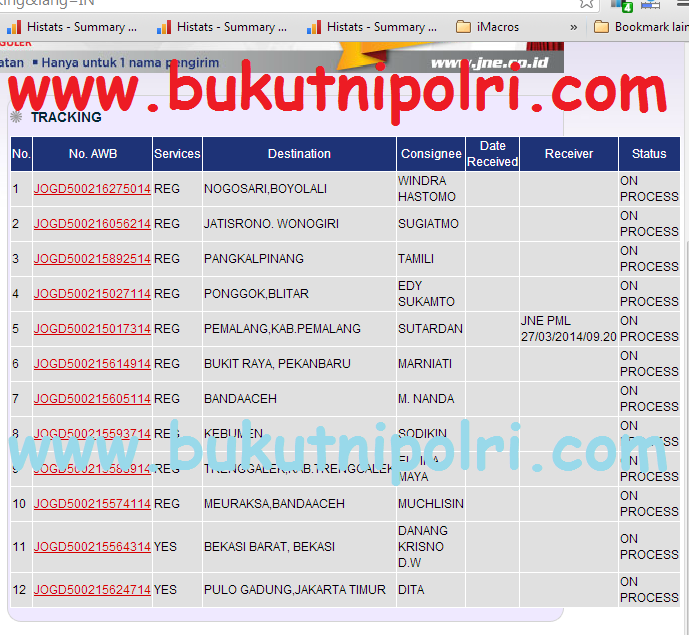Click the bookmark star in address bar
Image resolution: width=689 pixels, height=635 pixels.
click(586, 4)
